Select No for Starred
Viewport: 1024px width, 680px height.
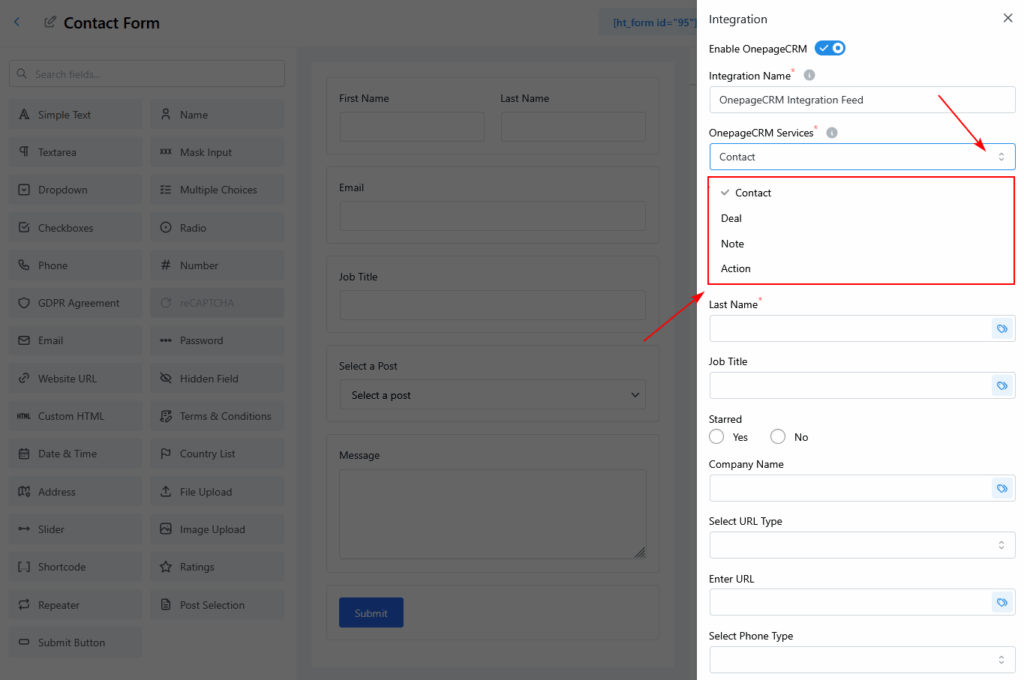click(778, 437)
